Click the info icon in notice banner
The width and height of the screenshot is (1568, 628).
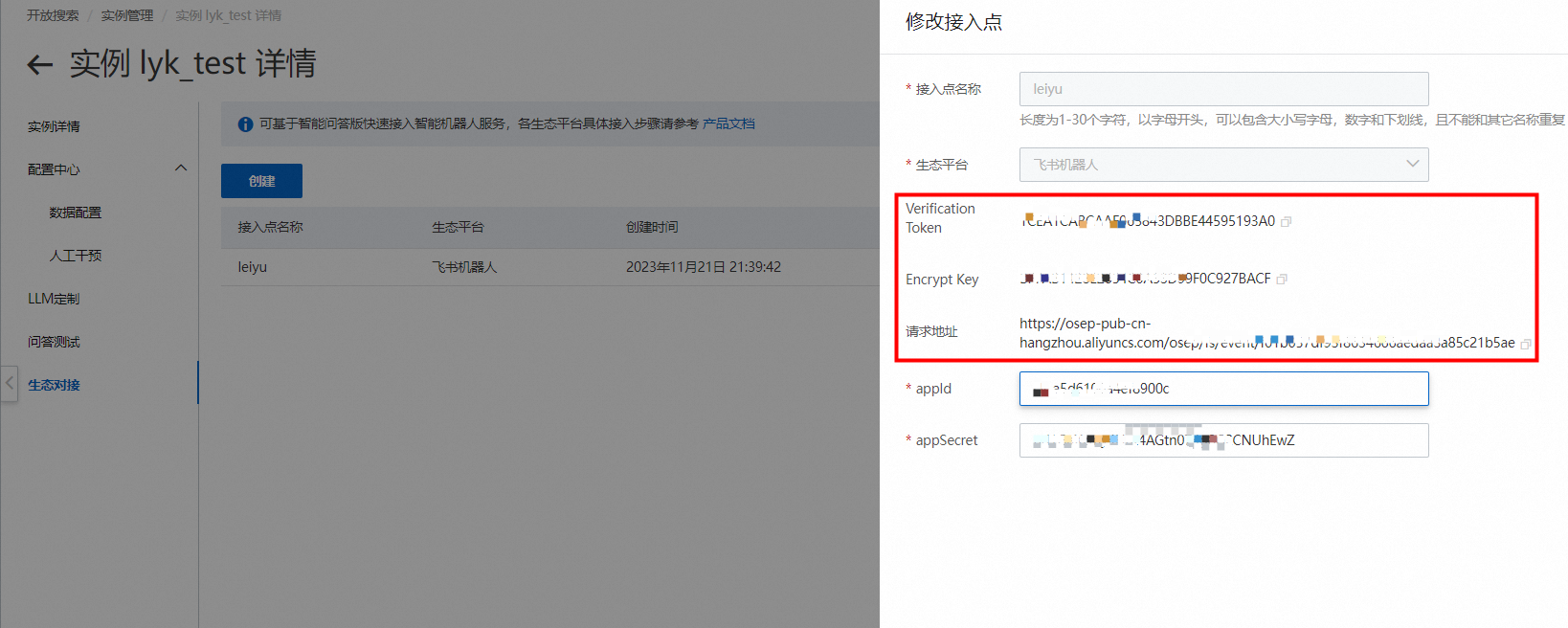pyautogui.click(x=245, y=124)
